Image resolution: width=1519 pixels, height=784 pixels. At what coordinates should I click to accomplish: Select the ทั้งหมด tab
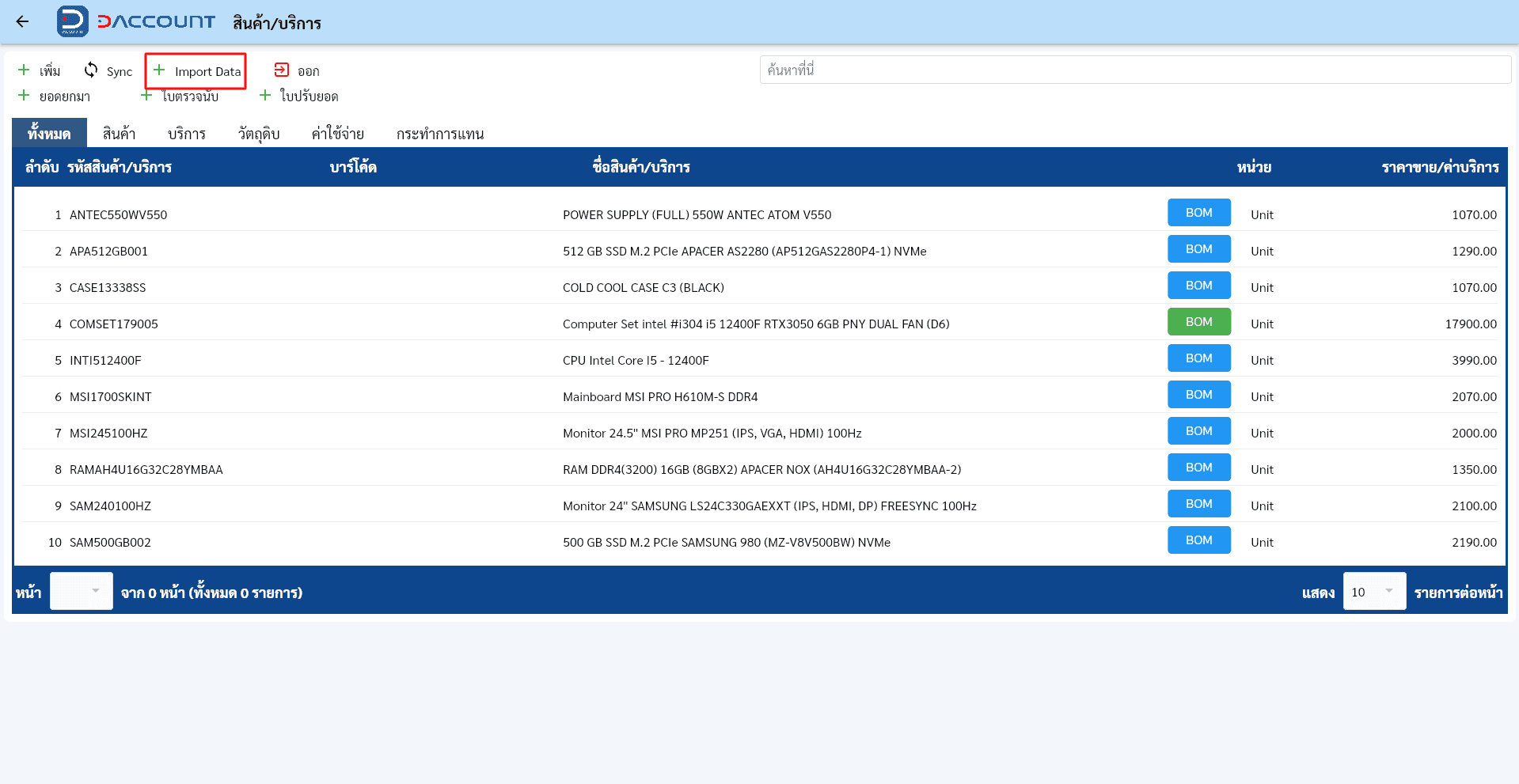(x=49, y=133)
